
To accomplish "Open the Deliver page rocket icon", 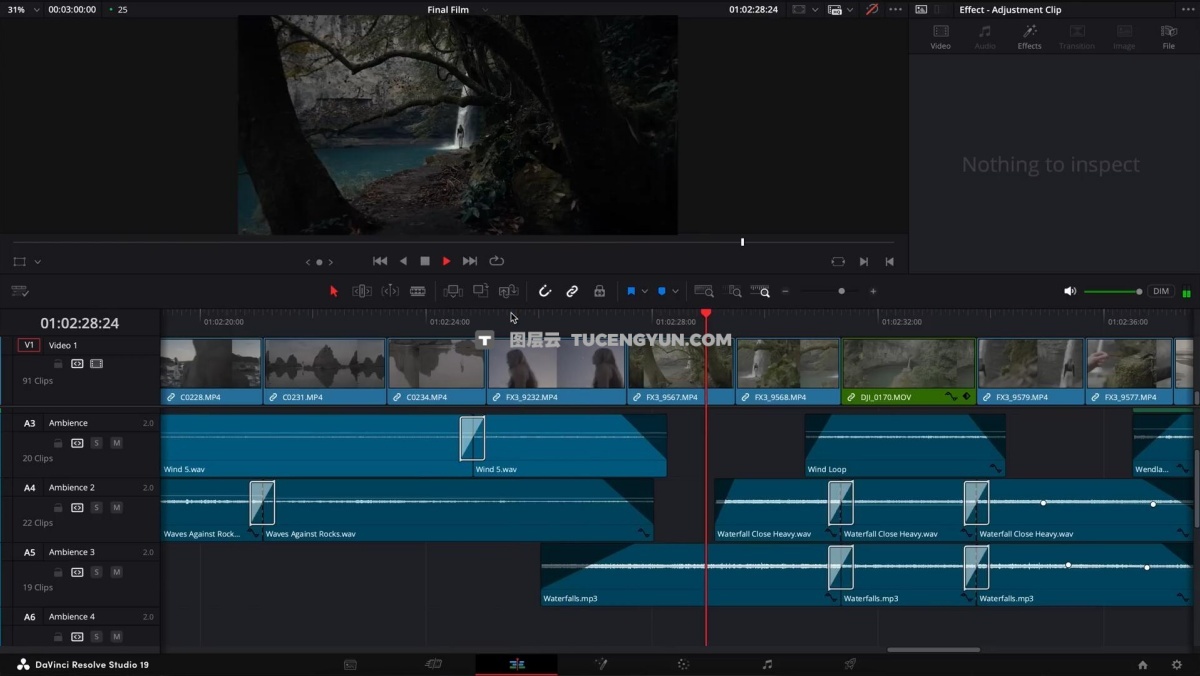I will point(850,664).
